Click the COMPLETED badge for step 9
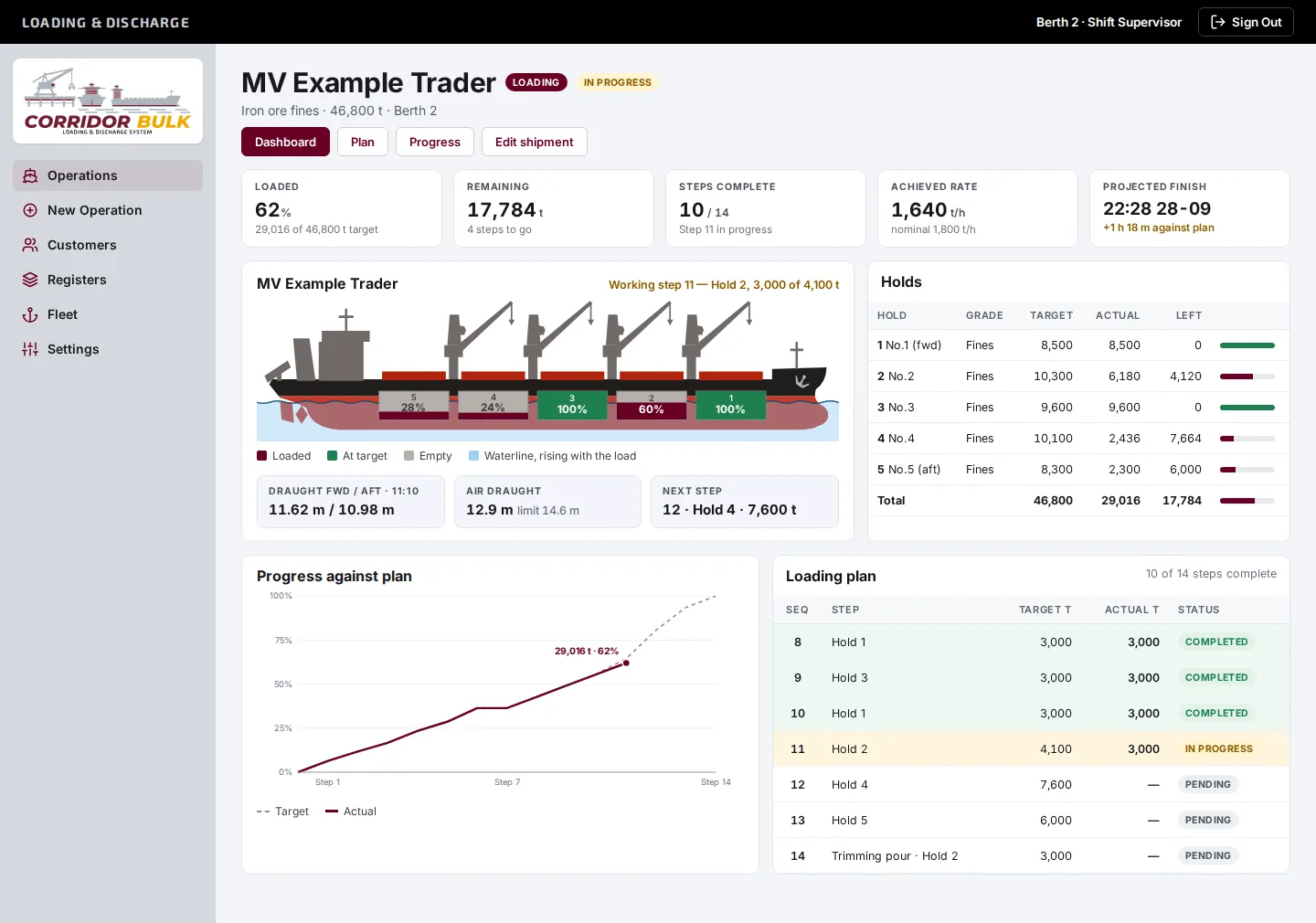The height and width of the screenshot is (923, 1316). (x=1216, y=678)
